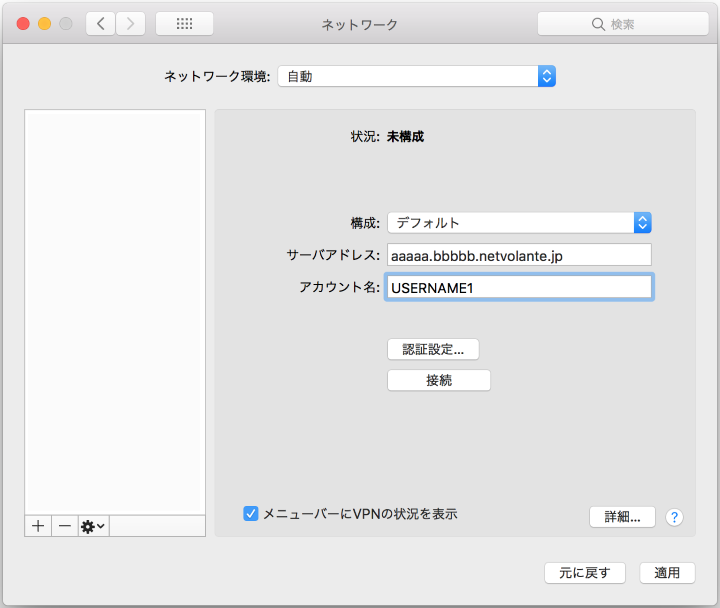Expand the 構成 デフォルト dropdown

tap(520, 222)
